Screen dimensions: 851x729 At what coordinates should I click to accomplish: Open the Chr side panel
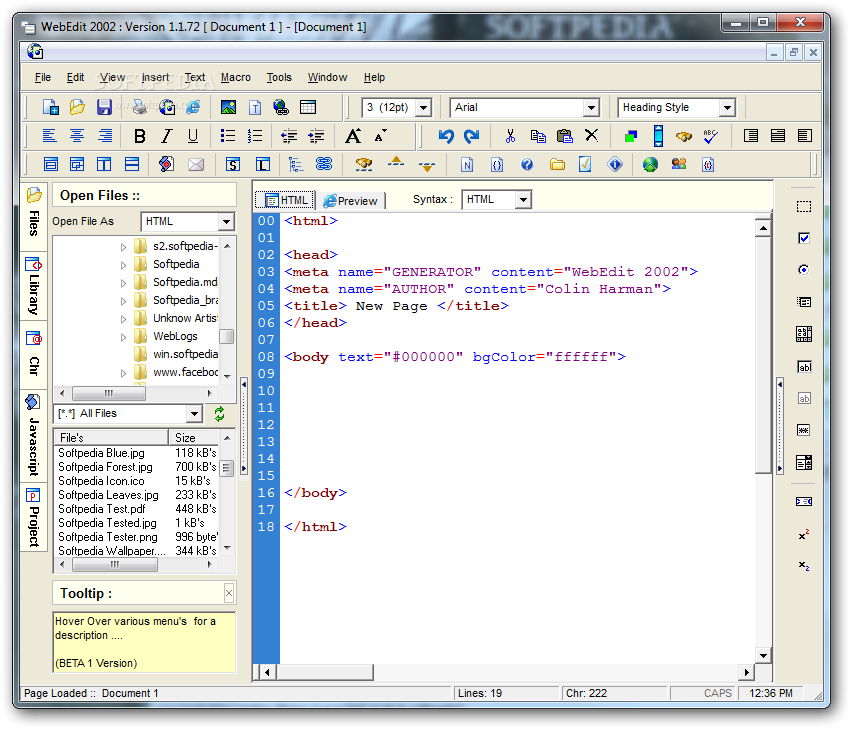pyautogui.click(x=34, y=355)
